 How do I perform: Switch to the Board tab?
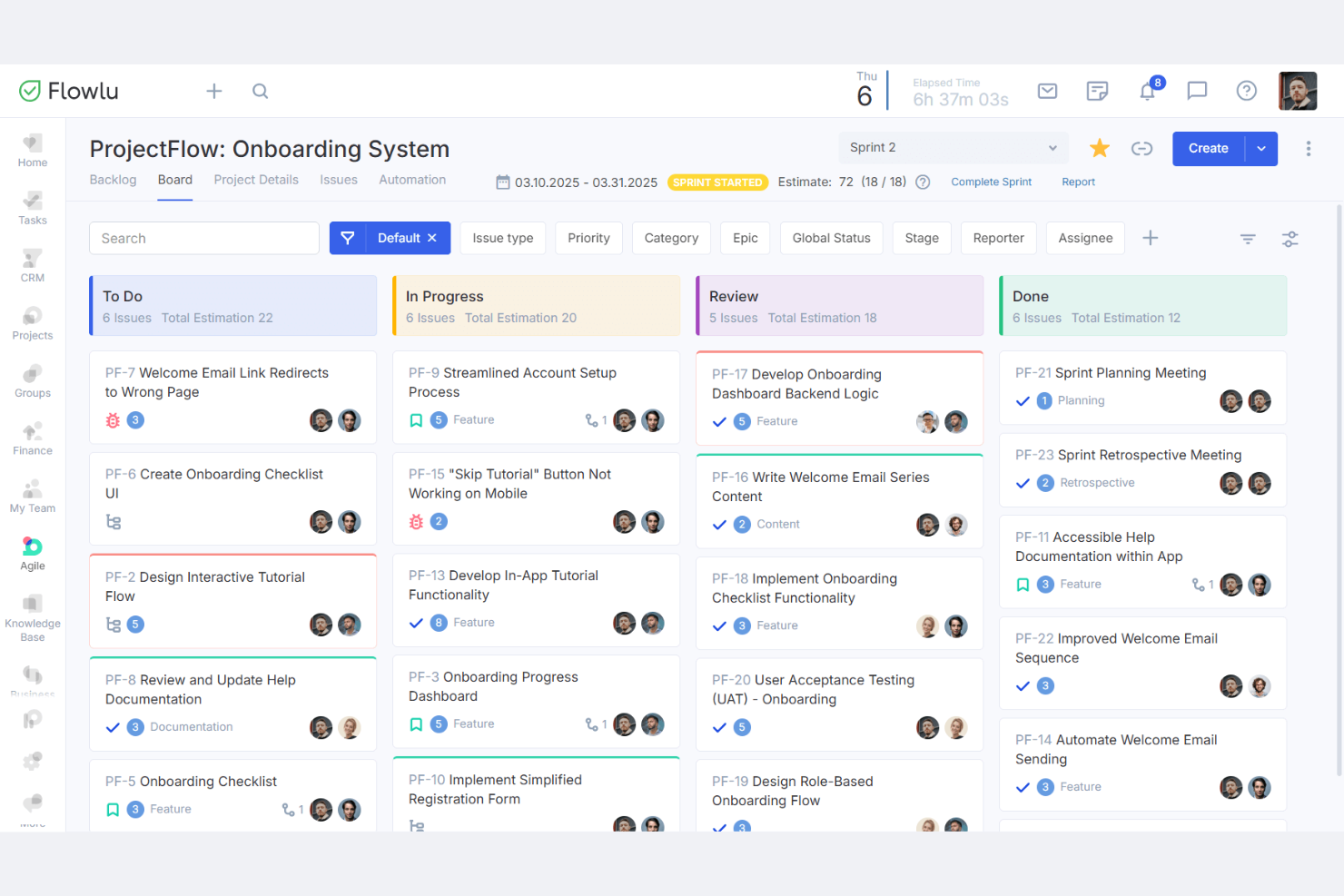coord(175,180)
